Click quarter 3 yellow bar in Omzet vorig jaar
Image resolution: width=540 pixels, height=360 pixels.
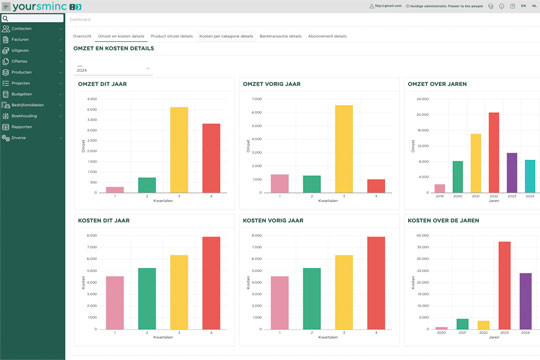coord(344,149)
